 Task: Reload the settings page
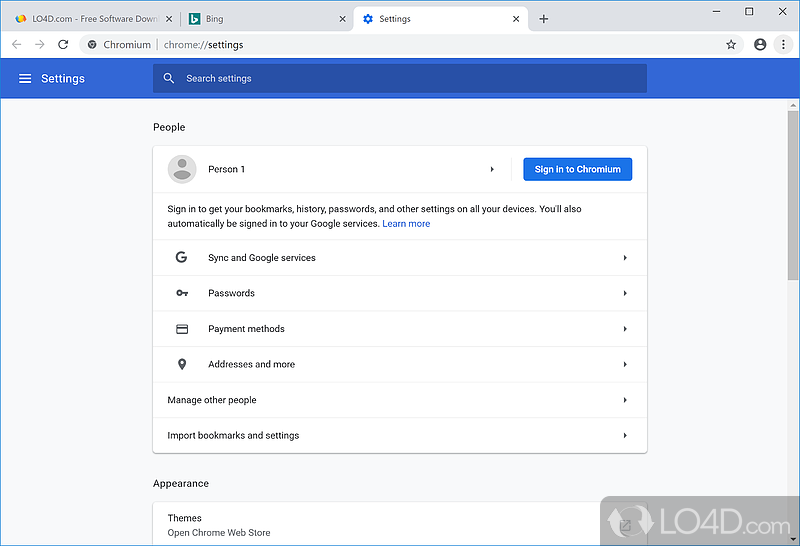pyautogui.click(x=63, y=44)
